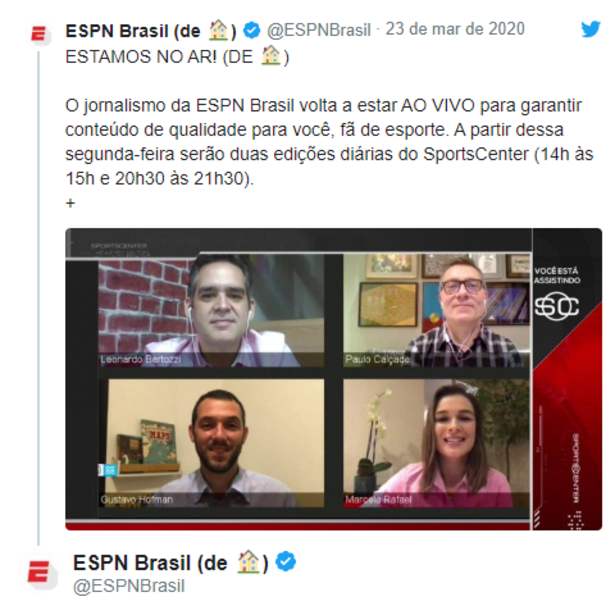Image resolution: width=615 pixels, height=615 pixels.
Task: Click the Gustavo Hofman video tile
Action: click(x=211, y=443)
